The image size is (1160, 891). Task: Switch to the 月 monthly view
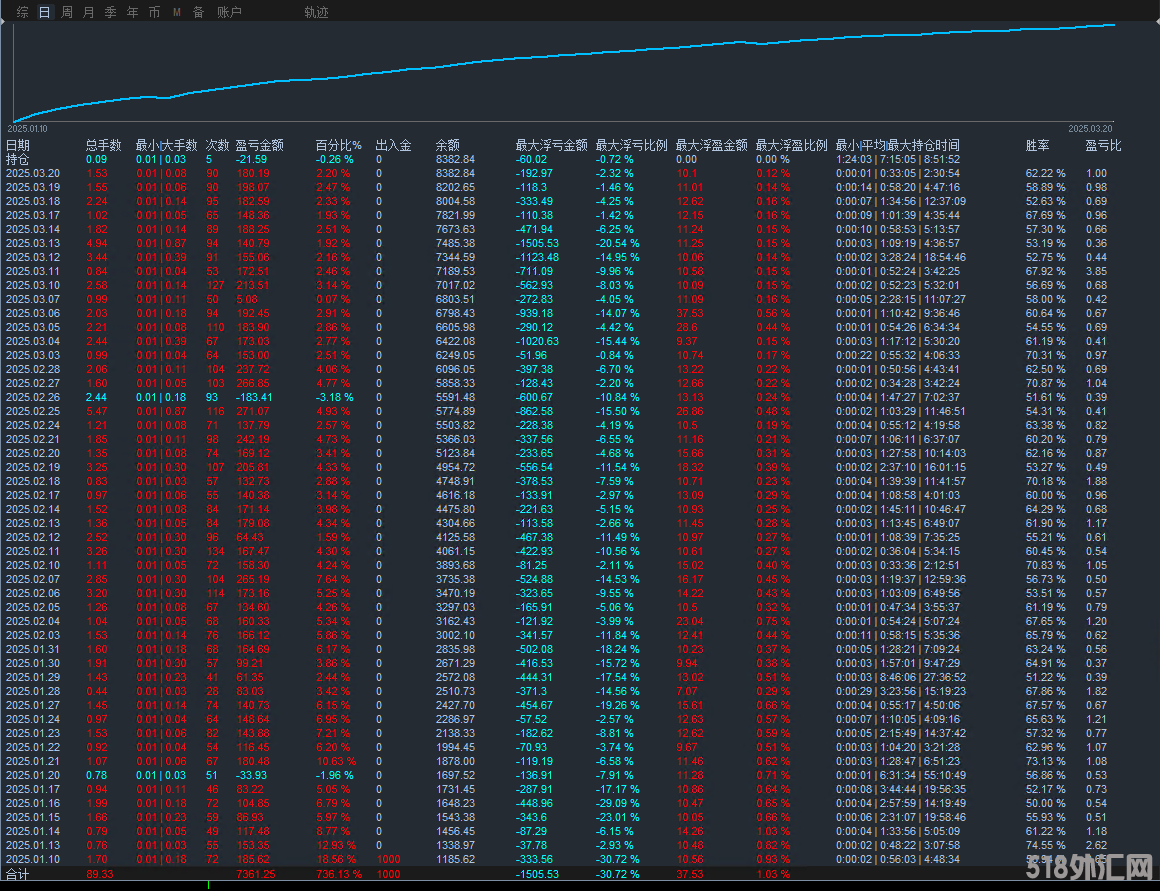coord(89,12)
